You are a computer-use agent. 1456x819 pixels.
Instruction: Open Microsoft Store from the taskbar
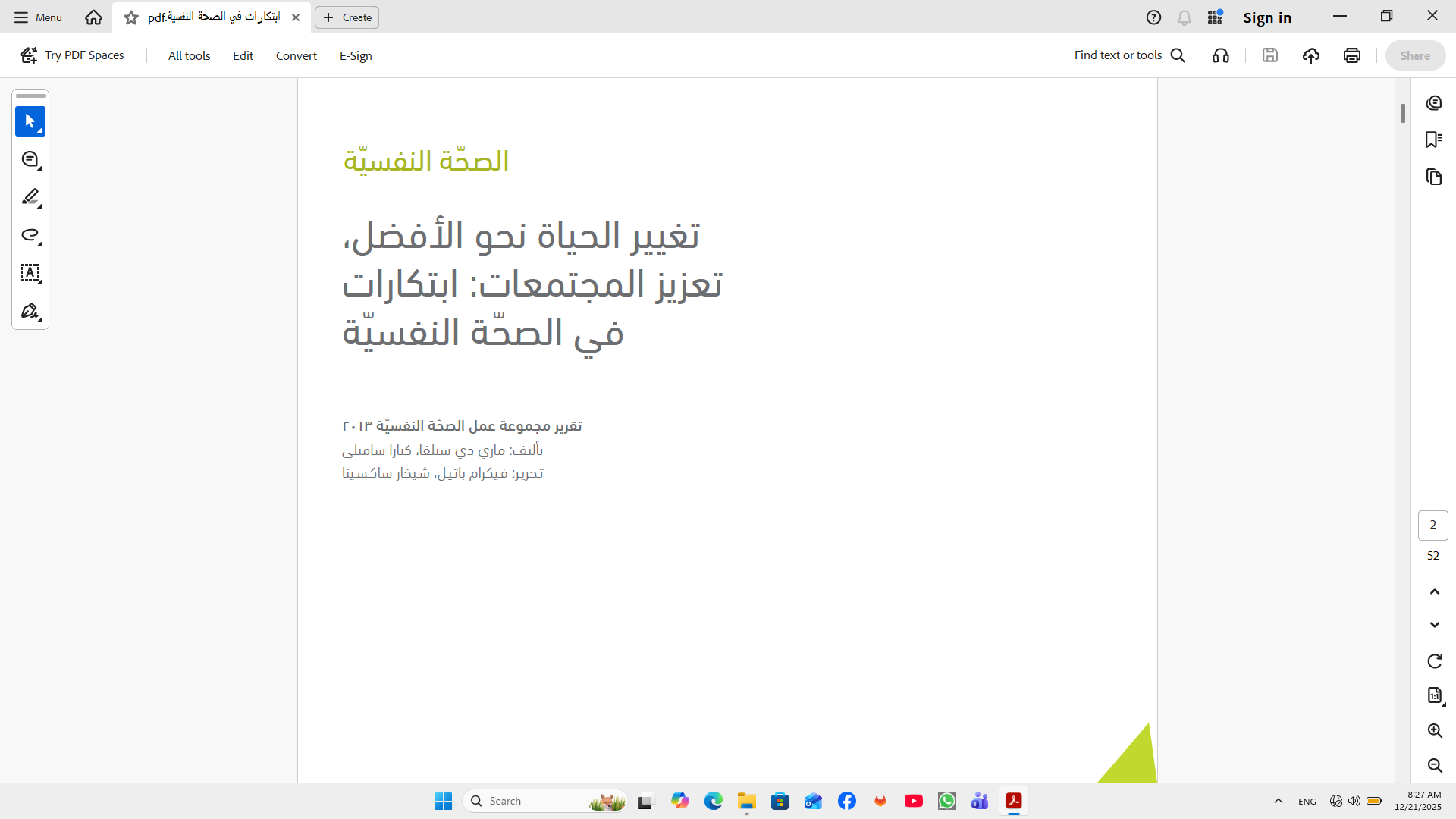click(780, 801)
